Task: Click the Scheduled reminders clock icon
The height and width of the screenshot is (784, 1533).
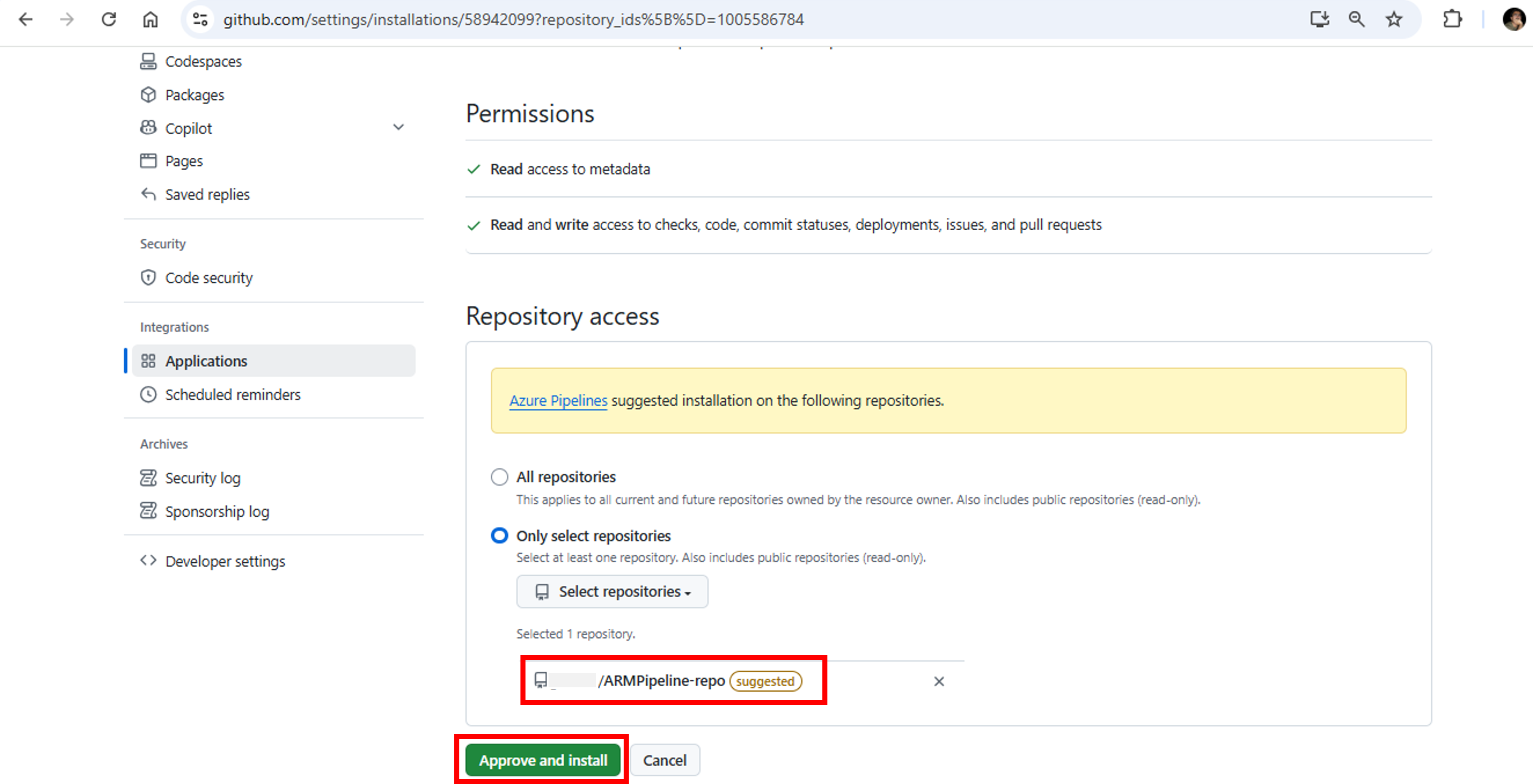Action: pyautogui.click(x=150, y=395)
